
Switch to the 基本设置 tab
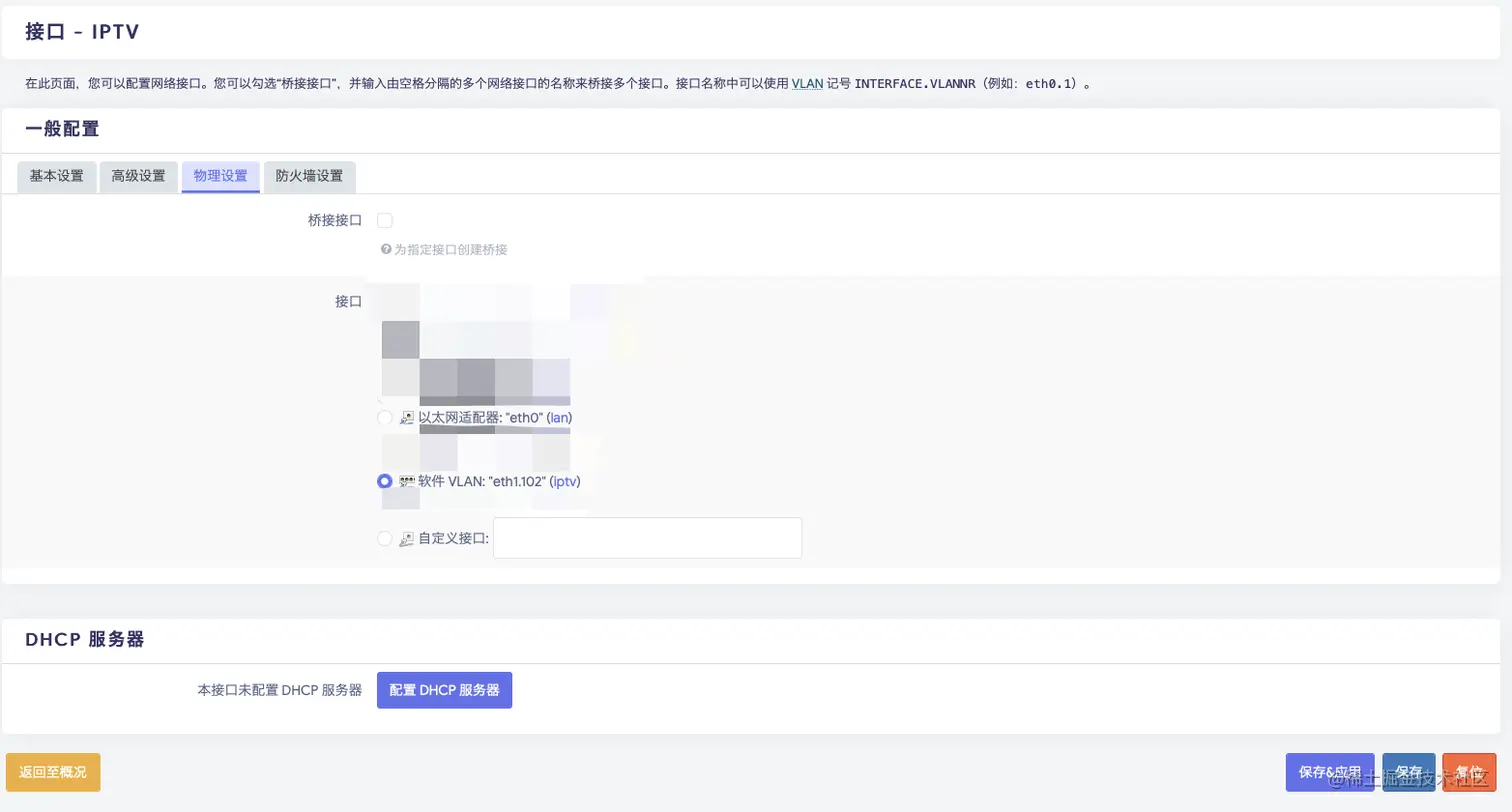click(x=56, y=176)
